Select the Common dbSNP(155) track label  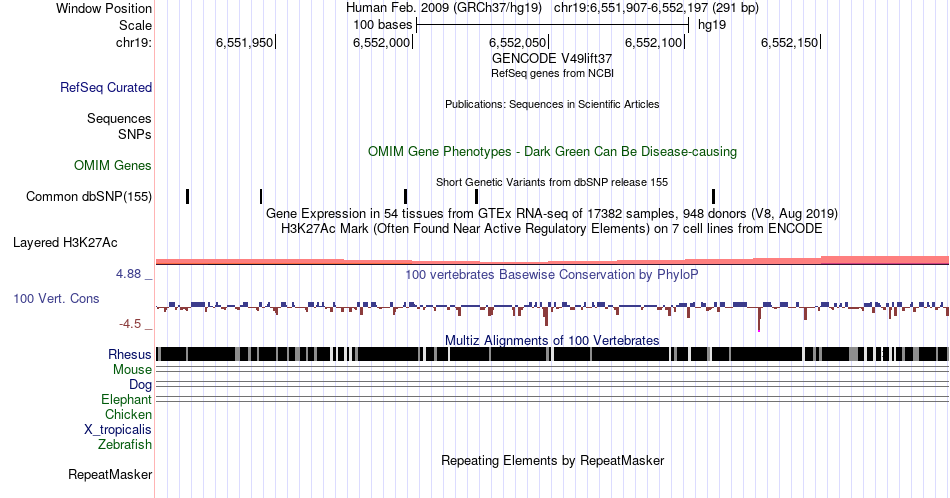(x=88, y=196)
